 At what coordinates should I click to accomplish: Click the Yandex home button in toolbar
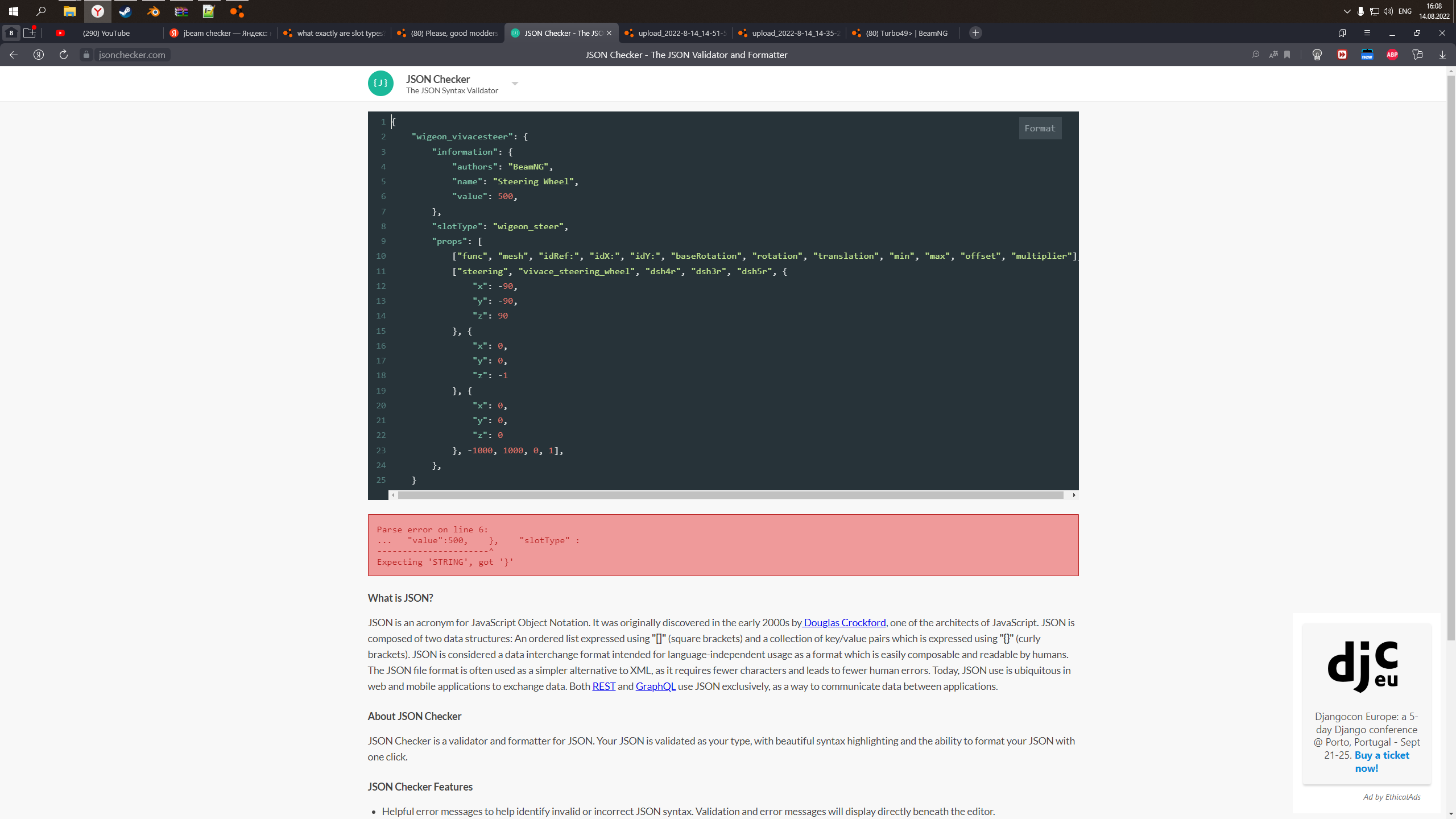tap(39, 55)
